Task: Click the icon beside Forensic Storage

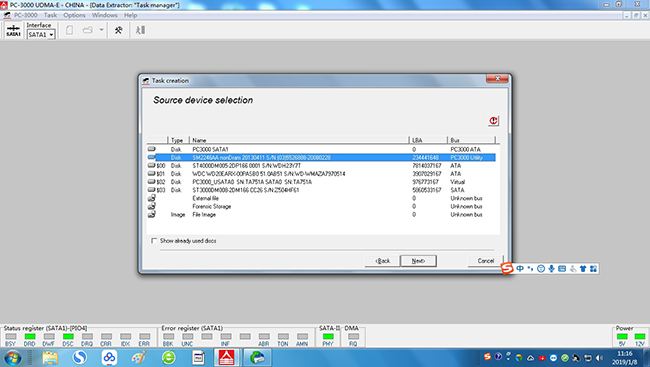Action: click(x=152, y=206)
